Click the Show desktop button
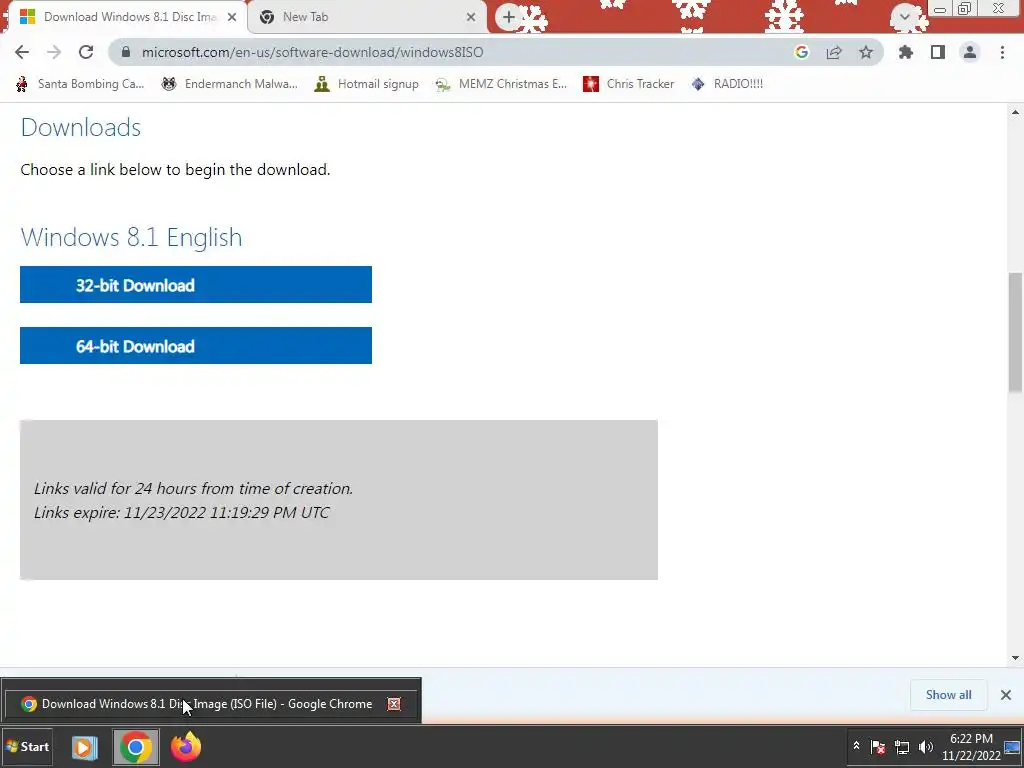The width and height of the screenshot is (1024, 768). tap(1013, 747)
